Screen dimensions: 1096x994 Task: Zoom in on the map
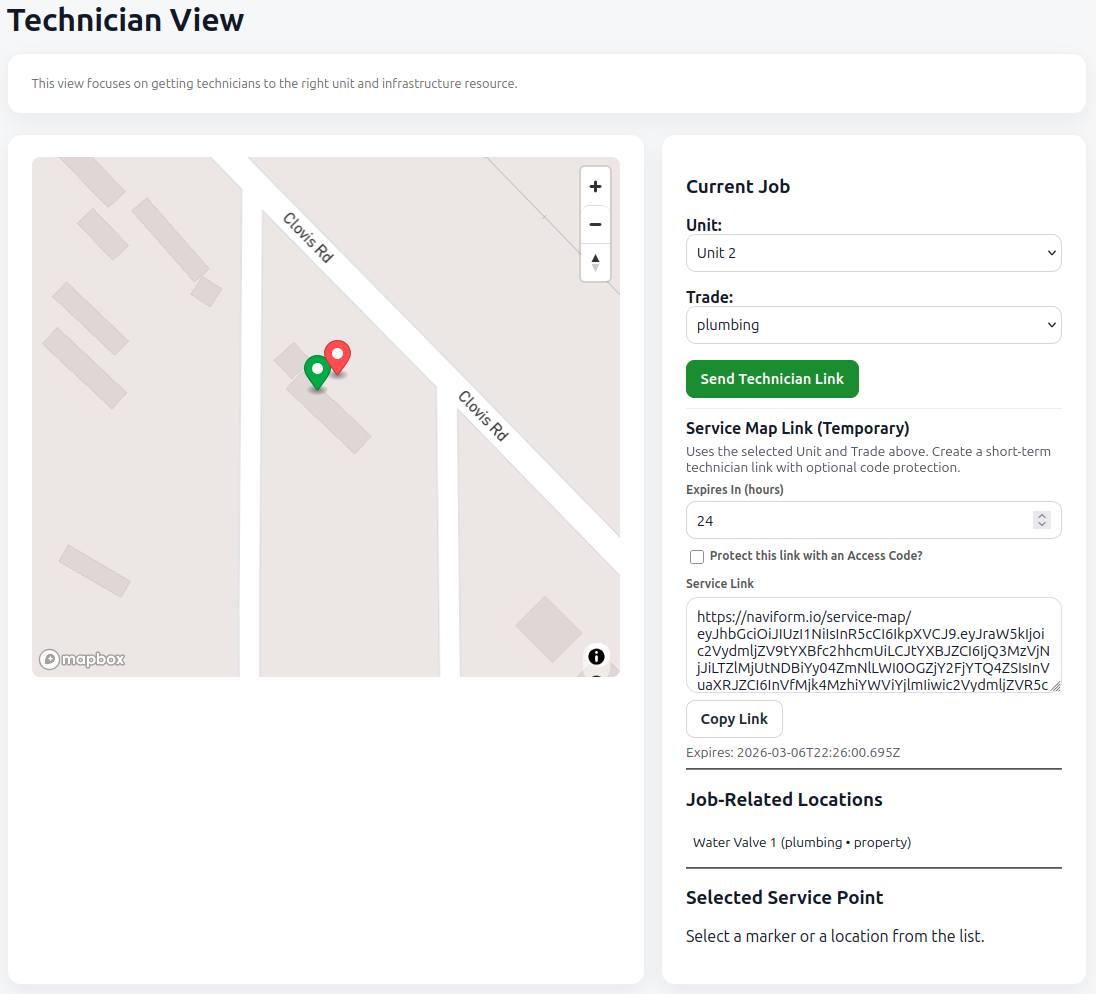pyautogui.click(x=595, y=186)
